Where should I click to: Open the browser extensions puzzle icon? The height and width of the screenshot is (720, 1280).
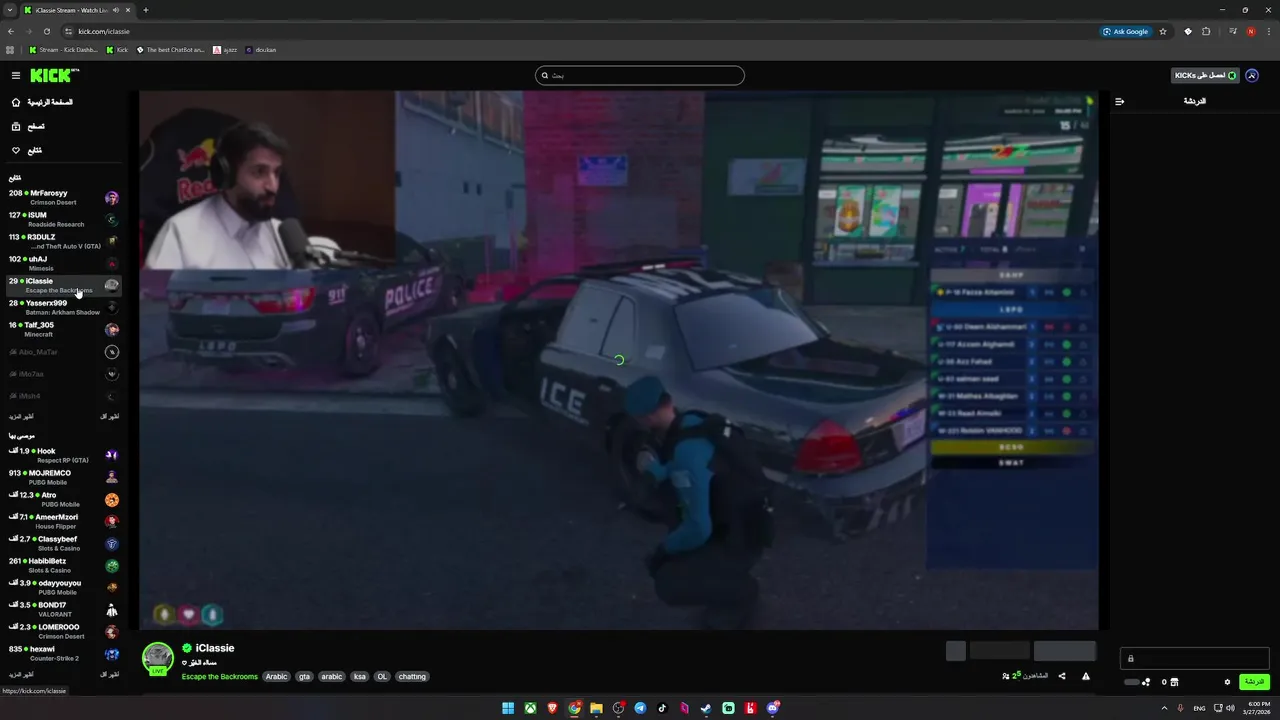1206,31
